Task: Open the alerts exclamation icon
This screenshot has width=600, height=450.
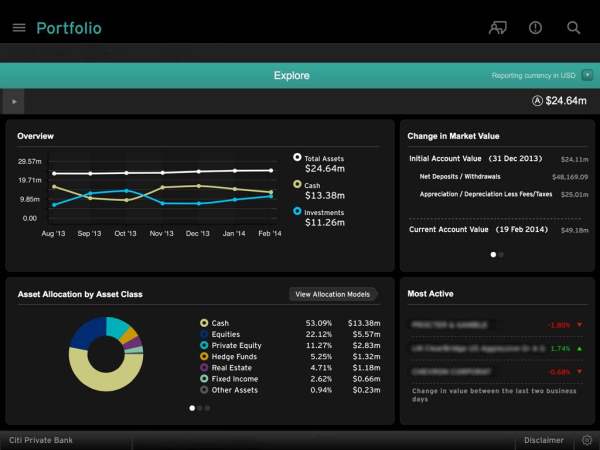Action: 536,28
